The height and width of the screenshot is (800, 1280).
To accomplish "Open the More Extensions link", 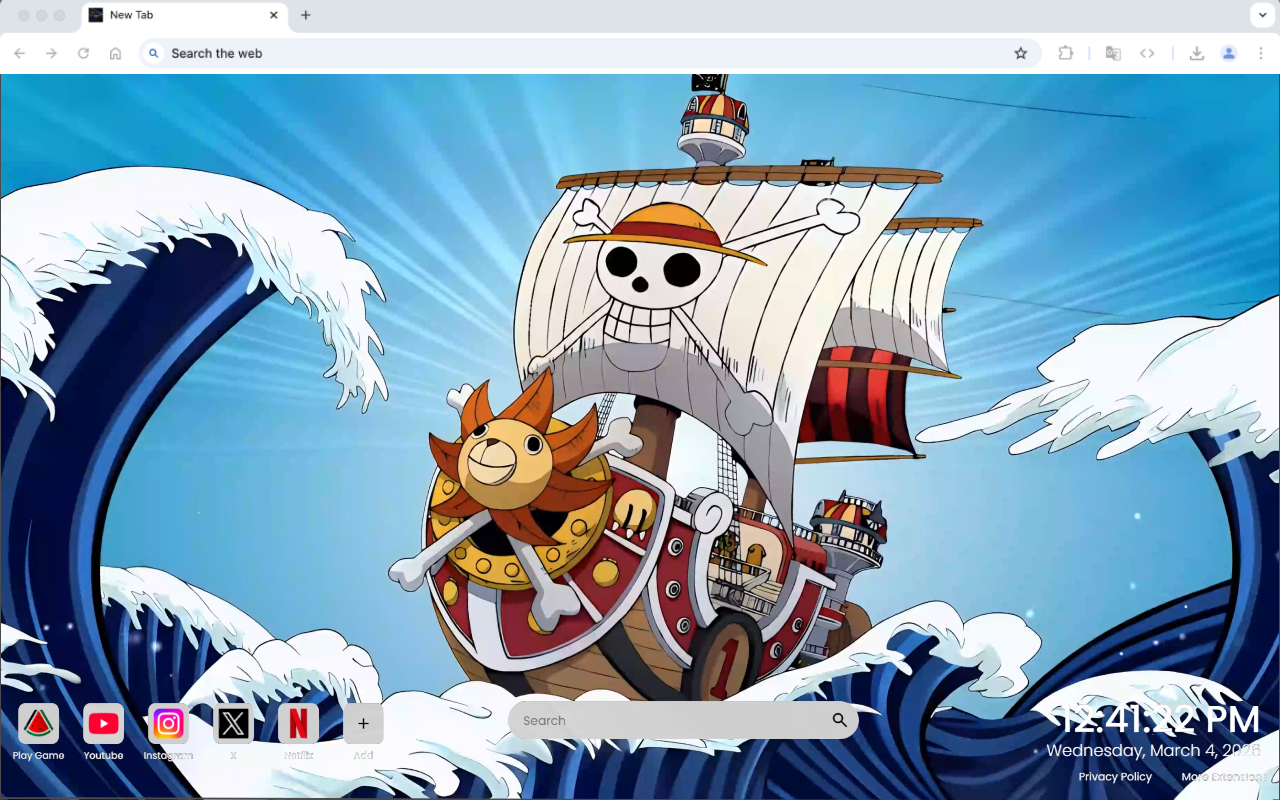I will pos(1224,777).
